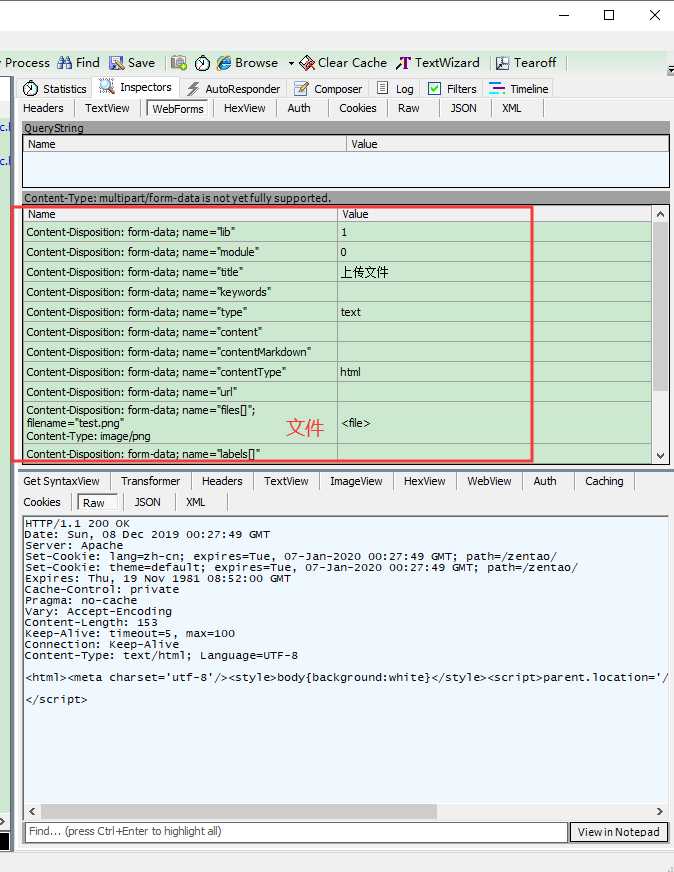
Task: Open the Statistics tab
Action: tap(54, 89)
